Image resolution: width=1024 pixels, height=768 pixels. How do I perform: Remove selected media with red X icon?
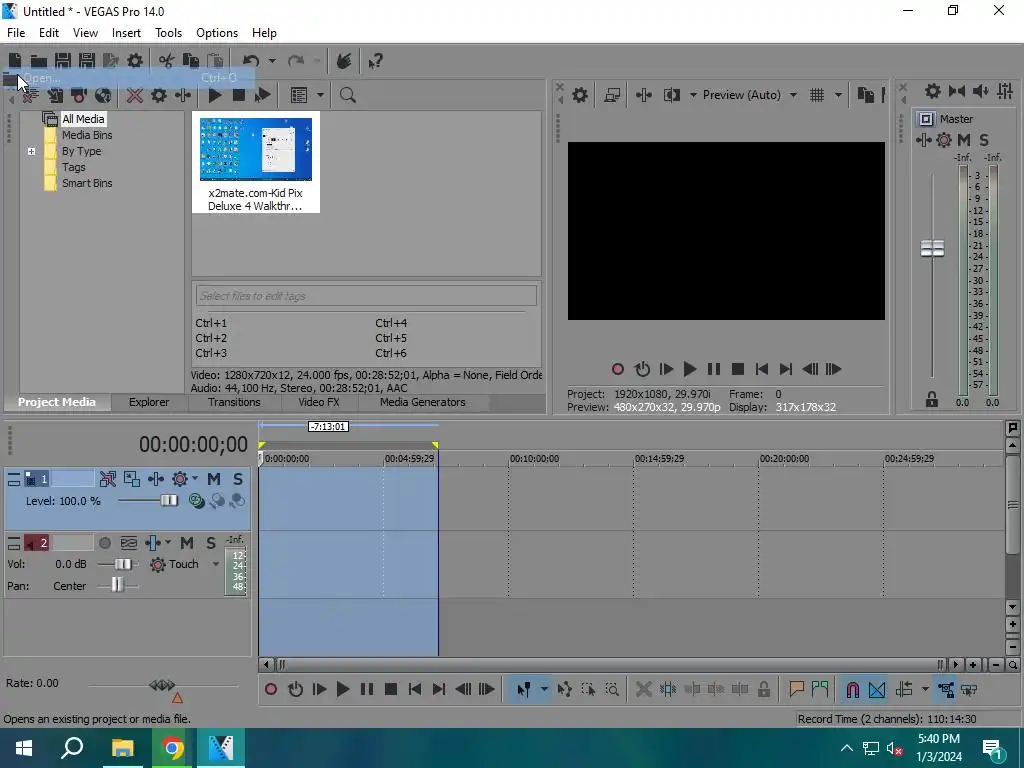[x=135, y=95]
